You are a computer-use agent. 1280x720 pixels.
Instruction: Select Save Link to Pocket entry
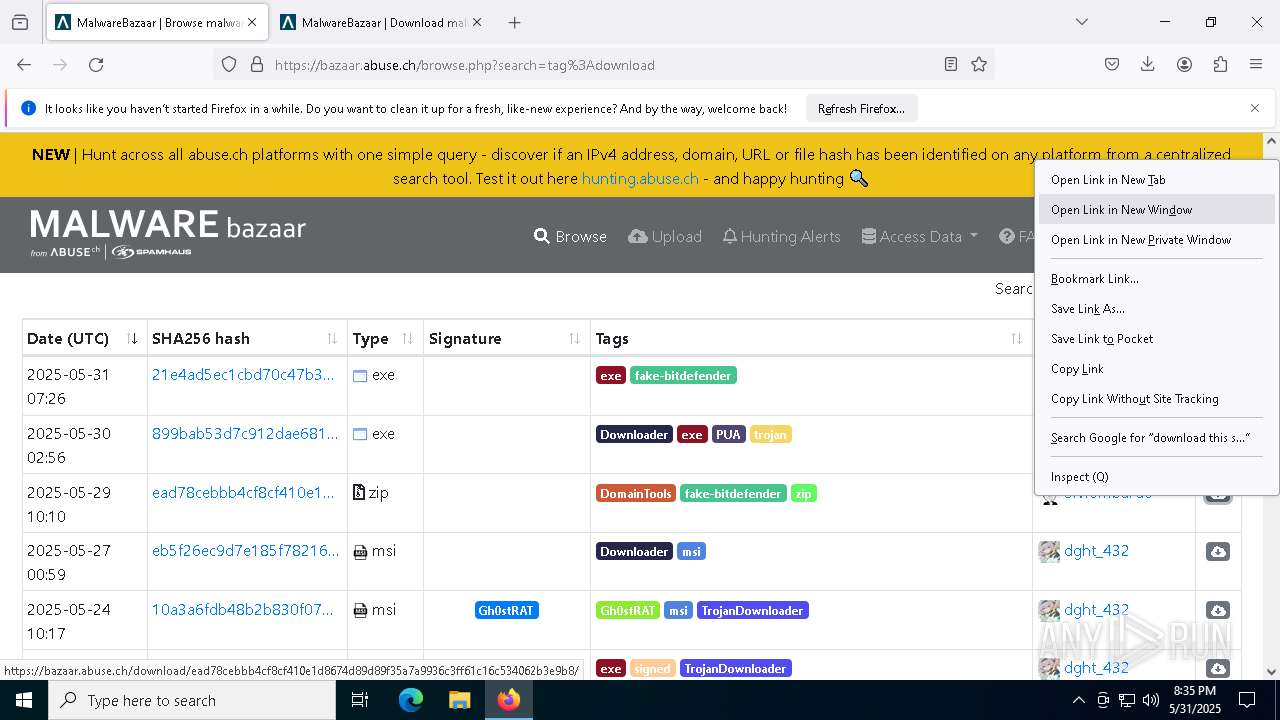pos(1157,339)
